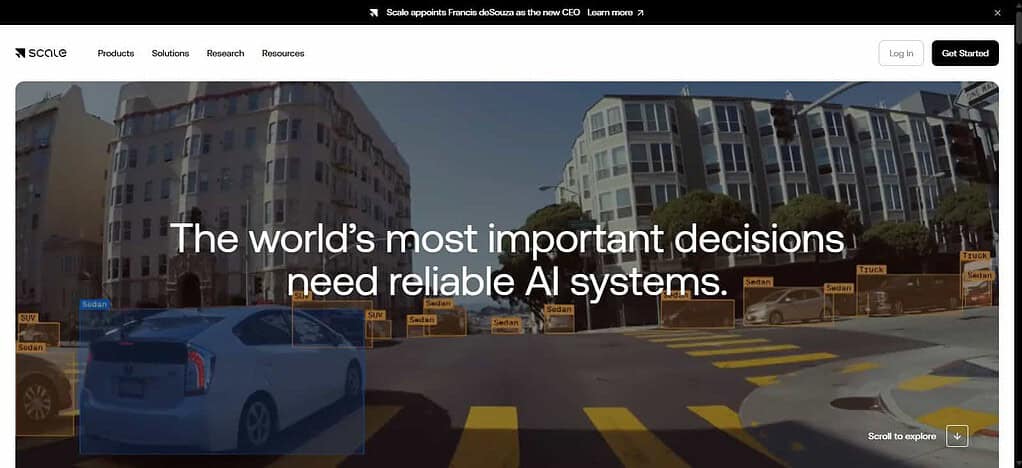Open the Solutions menu
The width and height of the screenshot is (1022, 468).
coord(170,53)
